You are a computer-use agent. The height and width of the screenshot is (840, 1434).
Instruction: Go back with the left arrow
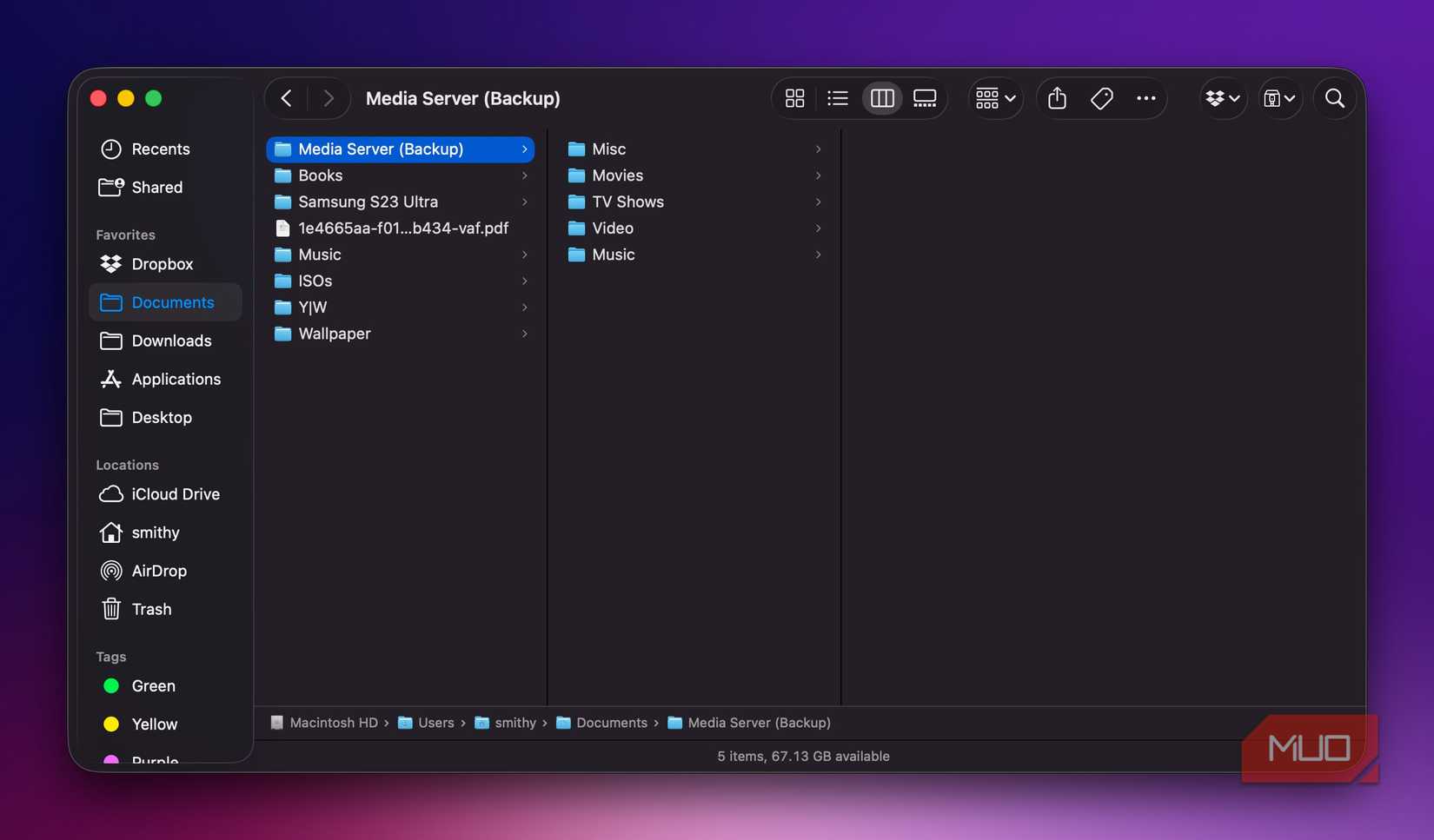(287, 99)
